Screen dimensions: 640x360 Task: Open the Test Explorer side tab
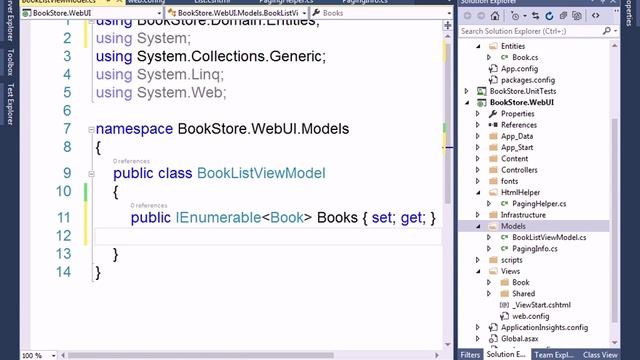[x=11, y=104]
